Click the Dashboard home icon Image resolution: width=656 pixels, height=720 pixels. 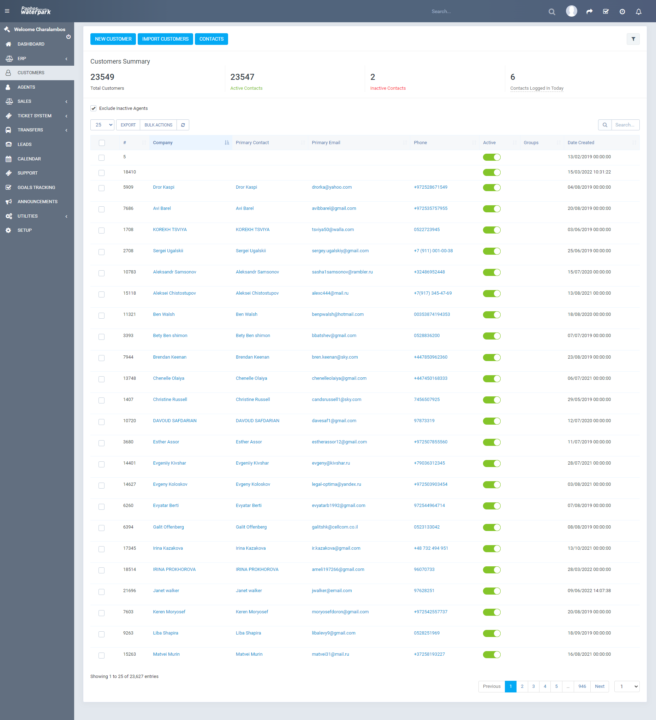(x=8, y=44)
